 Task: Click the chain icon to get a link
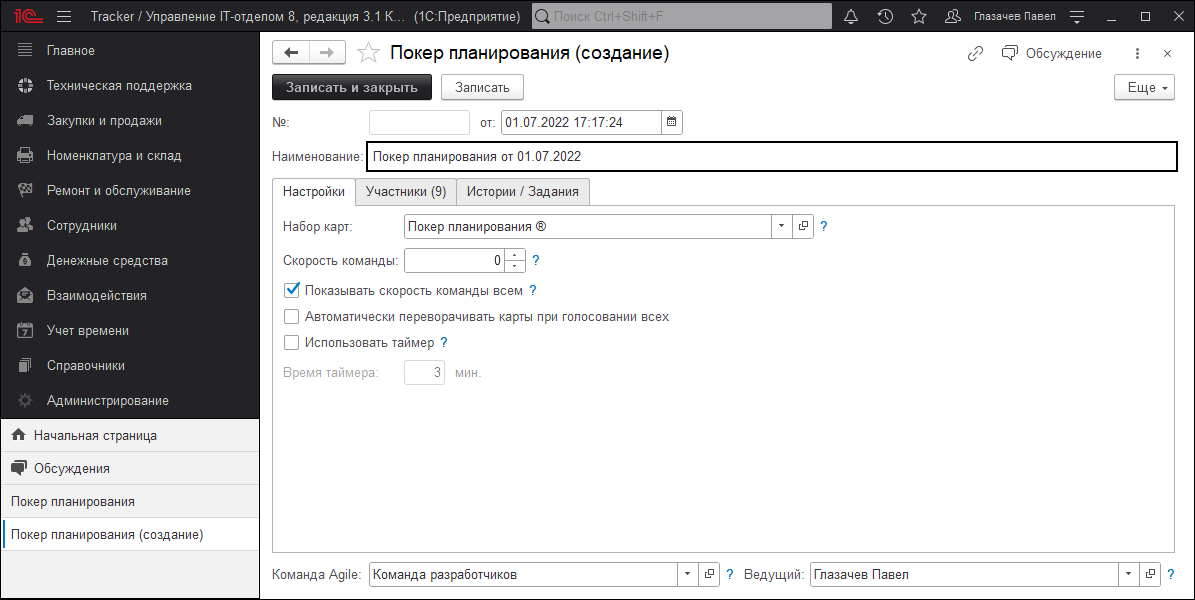tap(975, 53)
